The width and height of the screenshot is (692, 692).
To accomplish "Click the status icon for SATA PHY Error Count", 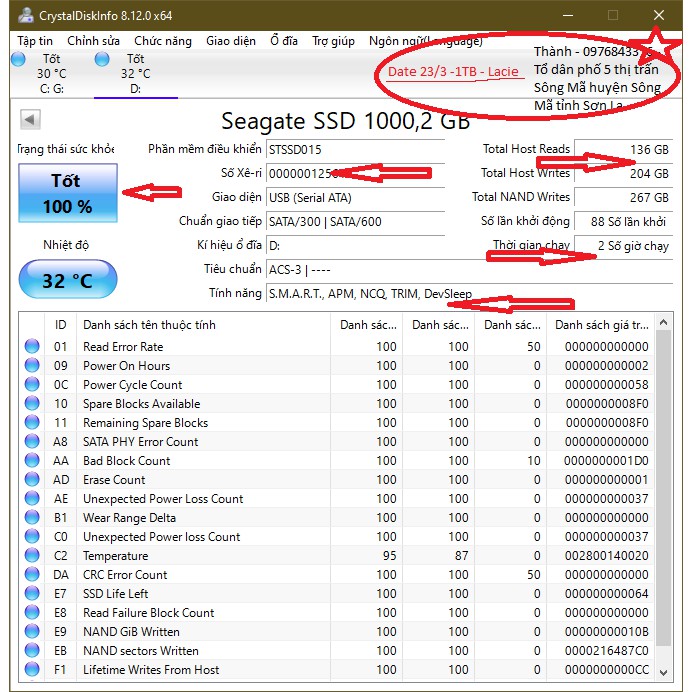I will pyautogui.click(x=32, y=441).
